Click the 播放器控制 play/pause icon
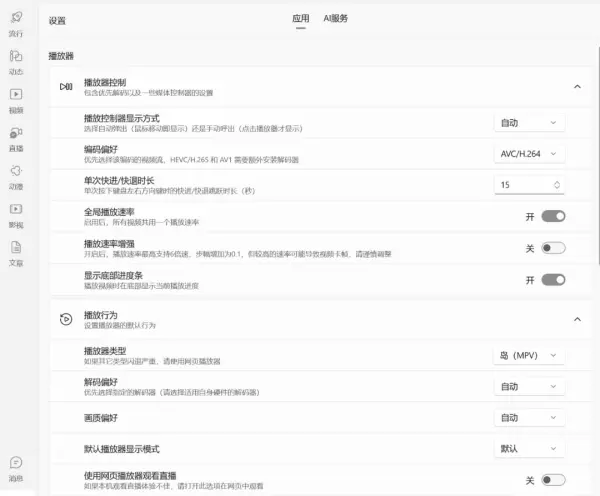Image resolution: width=600 pixels, height=496 pixels. tap(66, 86)
